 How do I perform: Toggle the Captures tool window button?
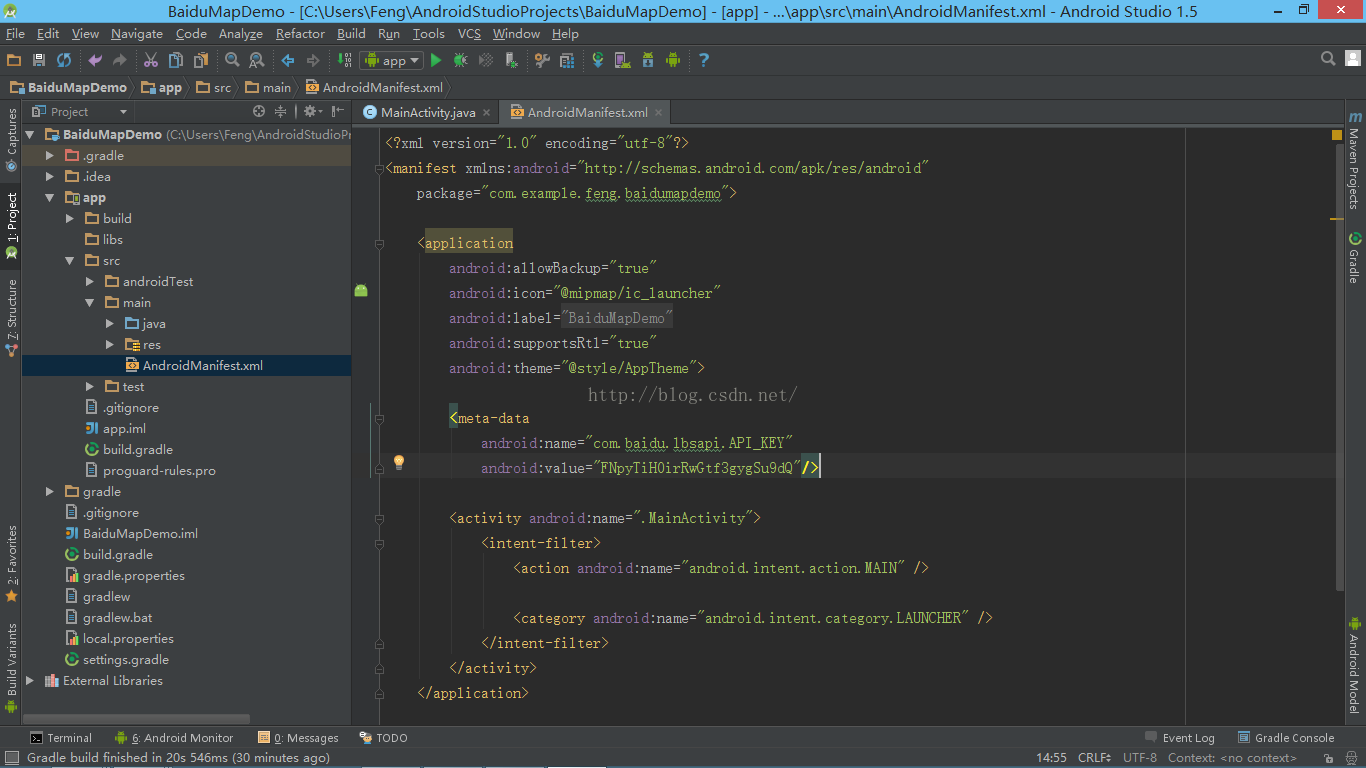coord(11,139)
